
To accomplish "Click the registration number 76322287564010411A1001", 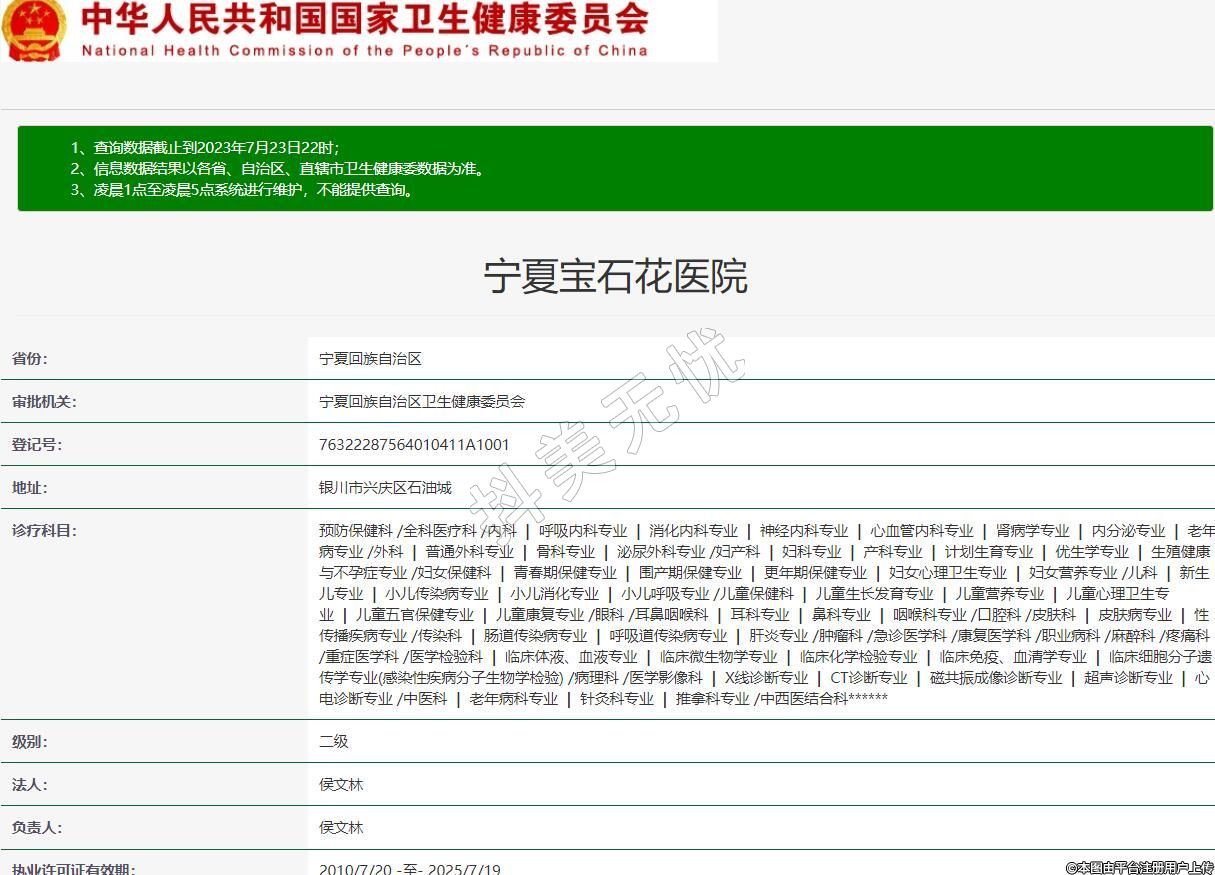I will [x=414, y=445].
